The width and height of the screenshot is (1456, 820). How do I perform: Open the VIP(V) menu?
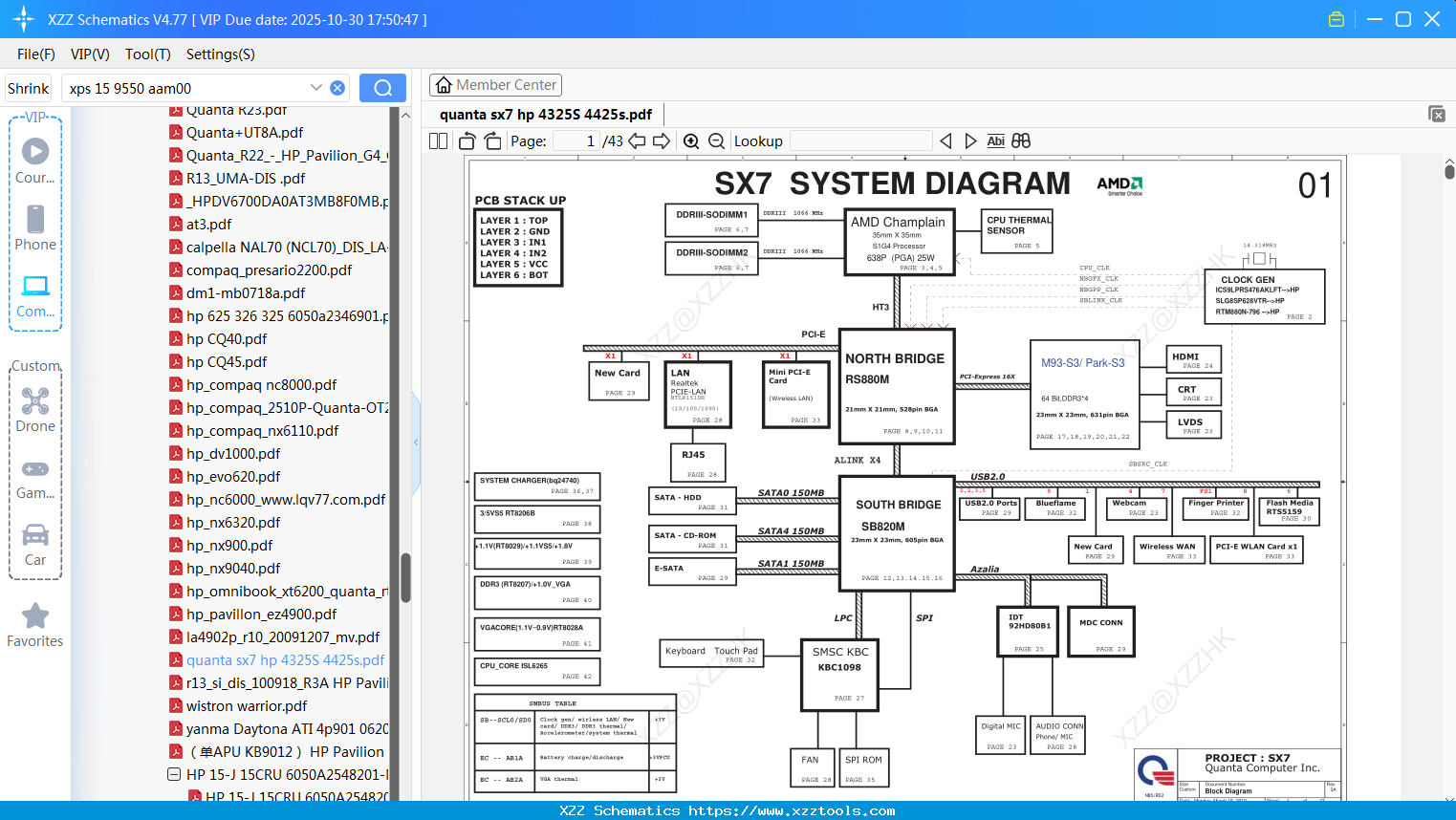[x=90, y=54]
